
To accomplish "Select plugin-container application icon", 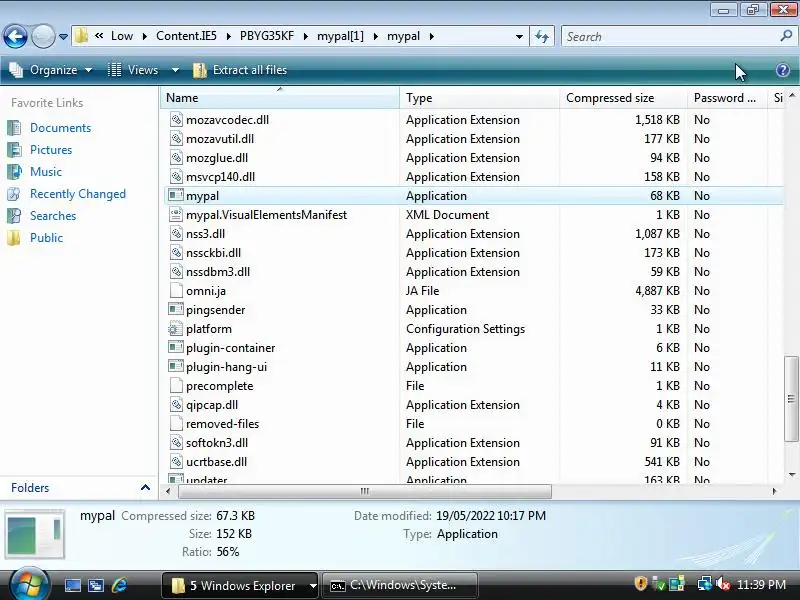I will [x=176, y=347].
